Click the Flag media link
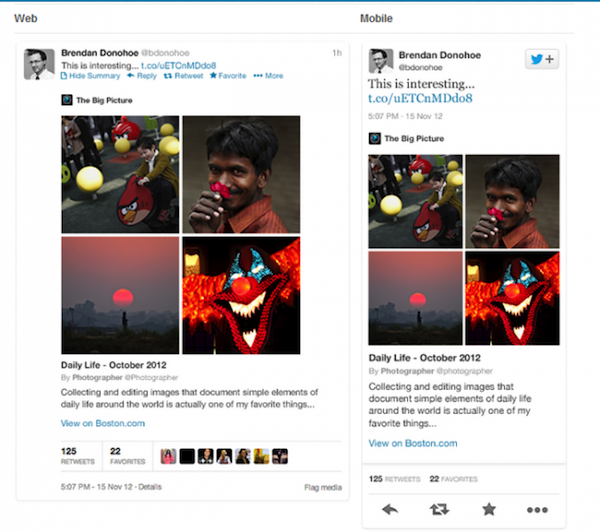This screenshot has width=600, height=532. 323,487
